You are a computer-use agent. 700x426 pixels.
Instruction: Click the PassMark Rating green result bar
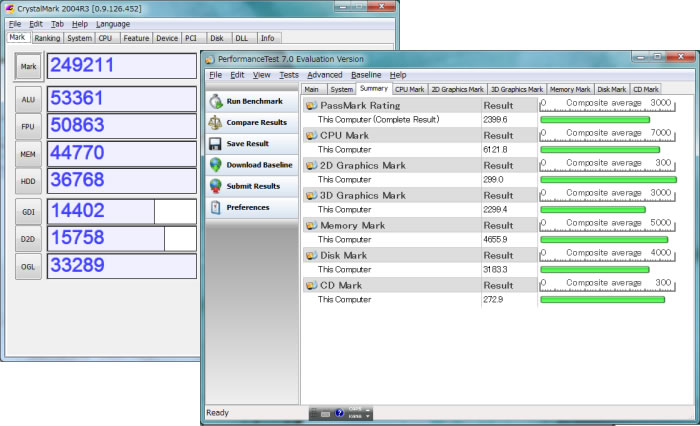click(x=595, y=120)
